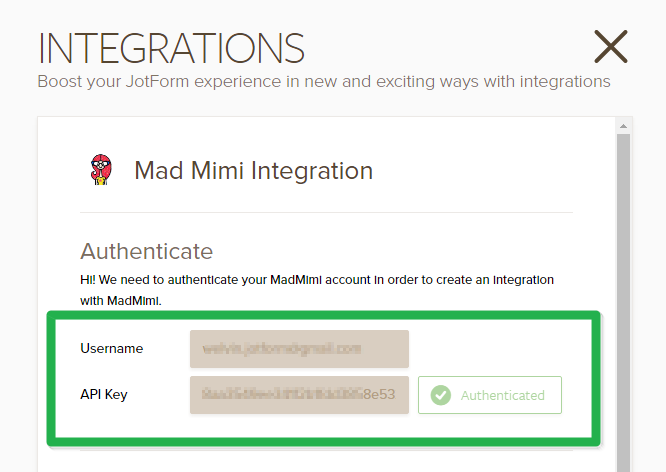666x472 pixels.
Task: Click into the API Key input field
Action: click(x=299, y=395)
